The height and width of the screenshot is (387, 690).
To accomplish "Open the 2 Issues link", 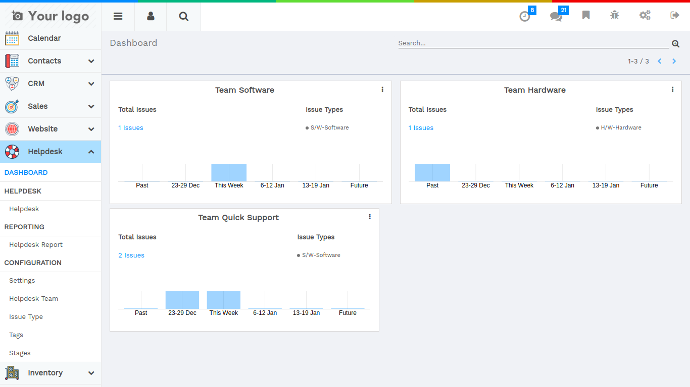I will pyautogui.click(x=131, y=255).
